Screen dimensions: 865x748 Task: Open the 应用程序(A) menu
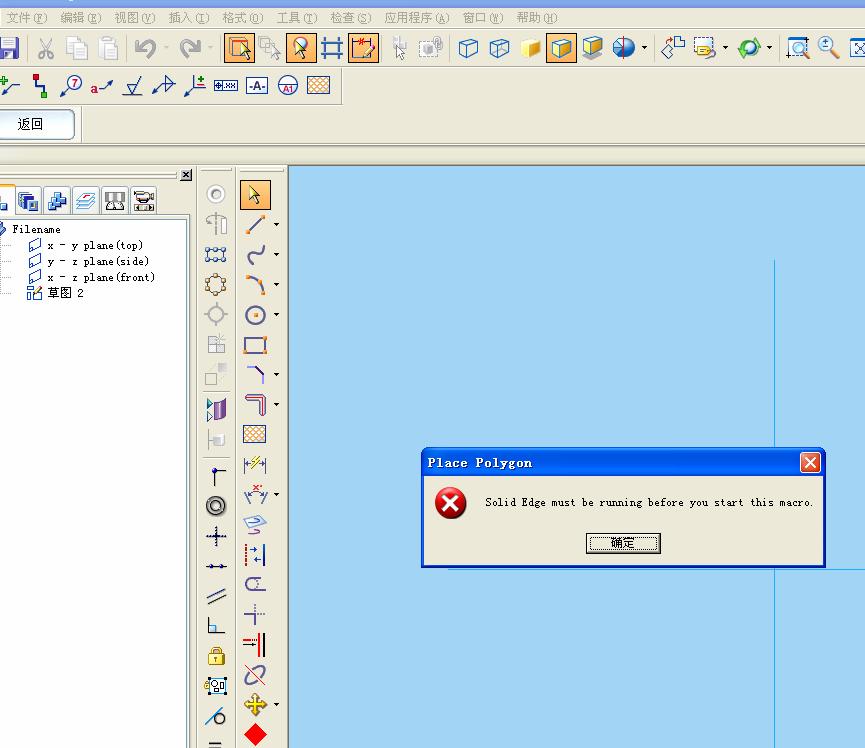[x=417, y=18]
